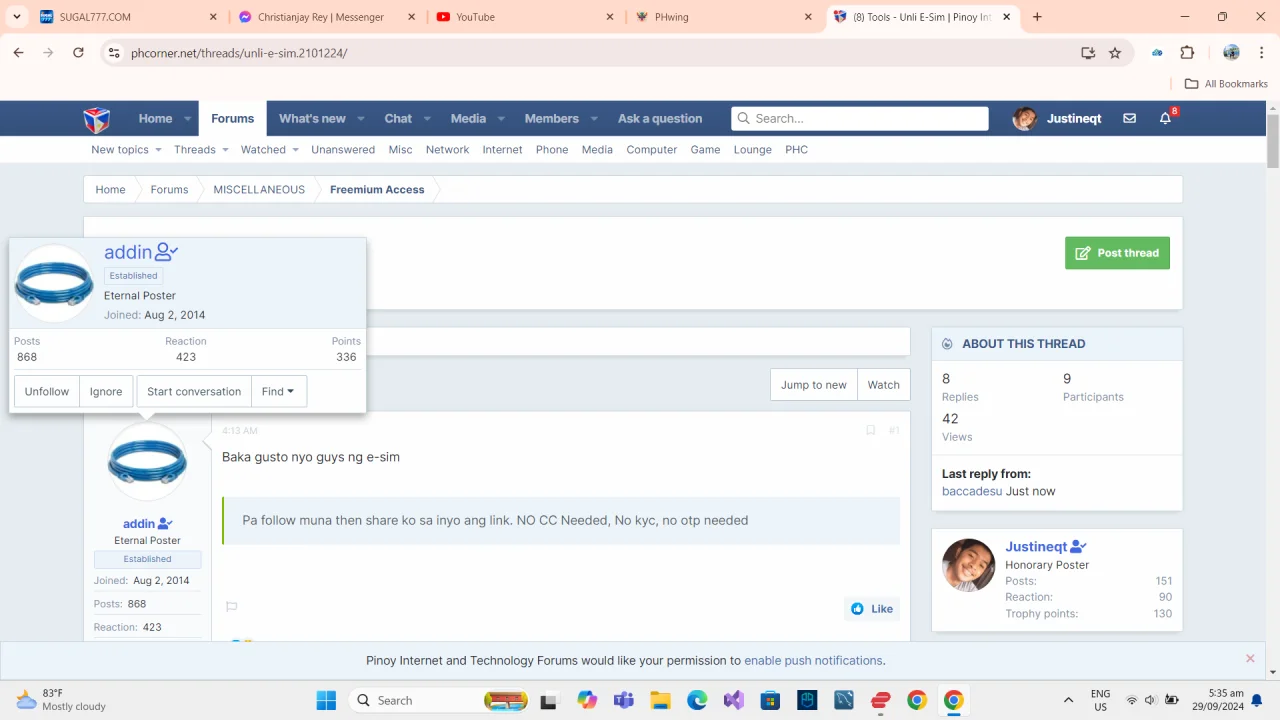1280x720 pixels.
Task: Click Start conversation in user popup
Action: (194, 391)
